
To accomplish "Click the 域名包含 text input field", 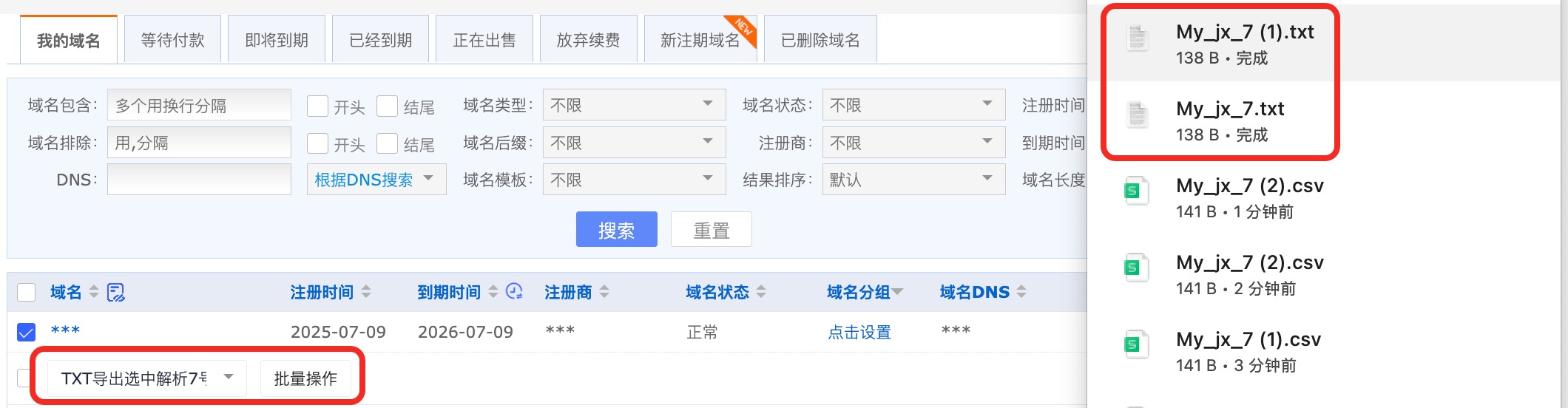I will click(x=199, y=105).
